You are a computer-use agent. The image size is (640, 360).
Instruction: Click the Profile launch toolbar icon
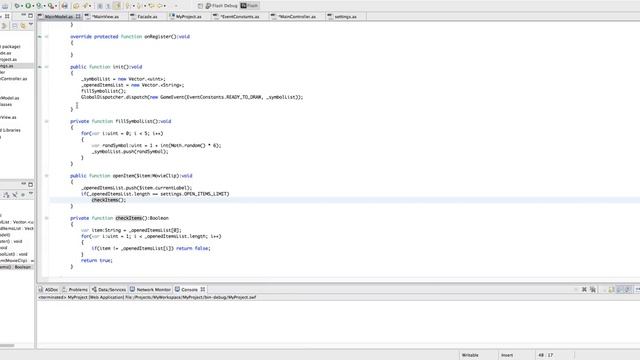click(39, 6)
